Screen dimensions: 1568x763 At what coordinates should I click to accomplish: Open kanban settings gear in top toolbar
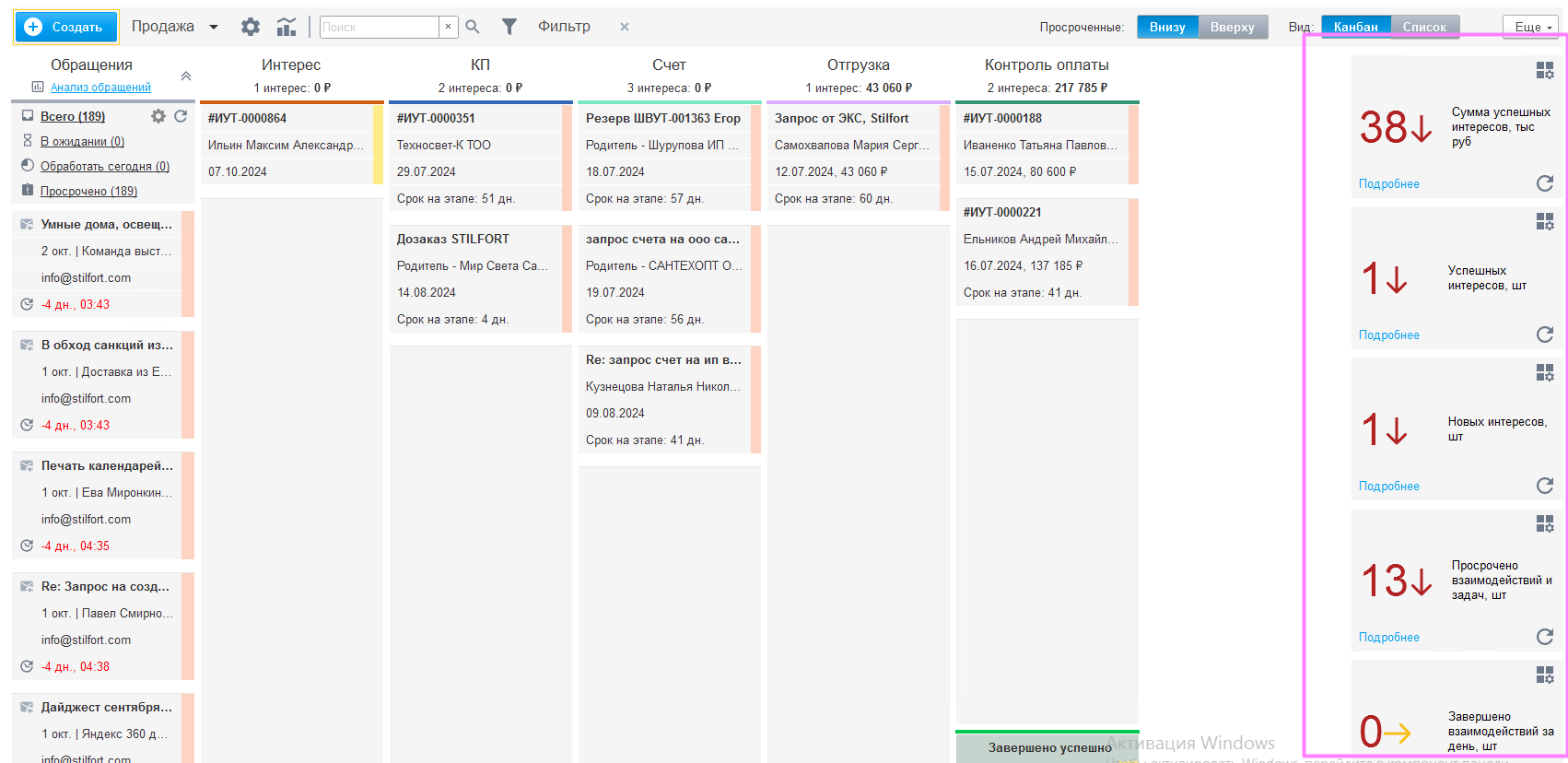(250, 27)
